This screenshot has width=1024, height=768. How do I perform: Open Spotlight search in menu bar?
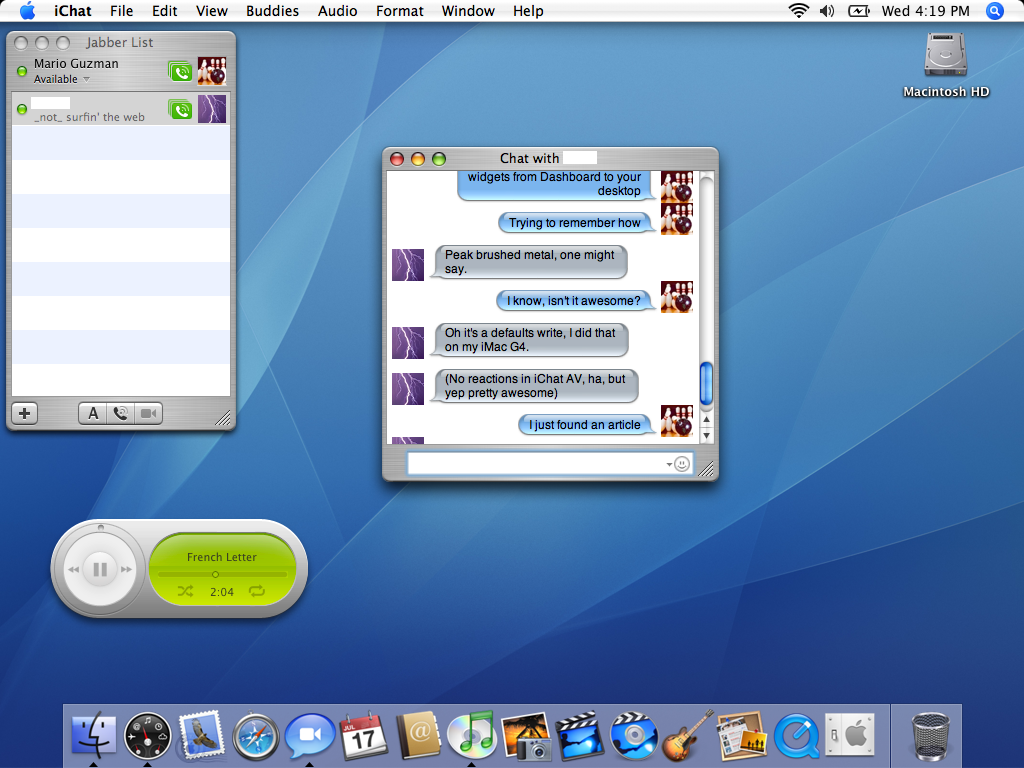pyautogui.click(x=995, y=11)
